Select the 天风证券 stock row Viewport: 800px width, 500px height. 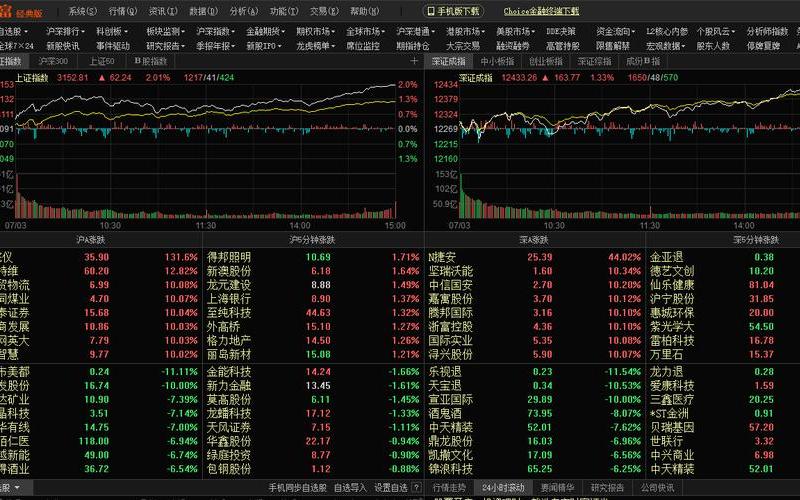[313, 428]
